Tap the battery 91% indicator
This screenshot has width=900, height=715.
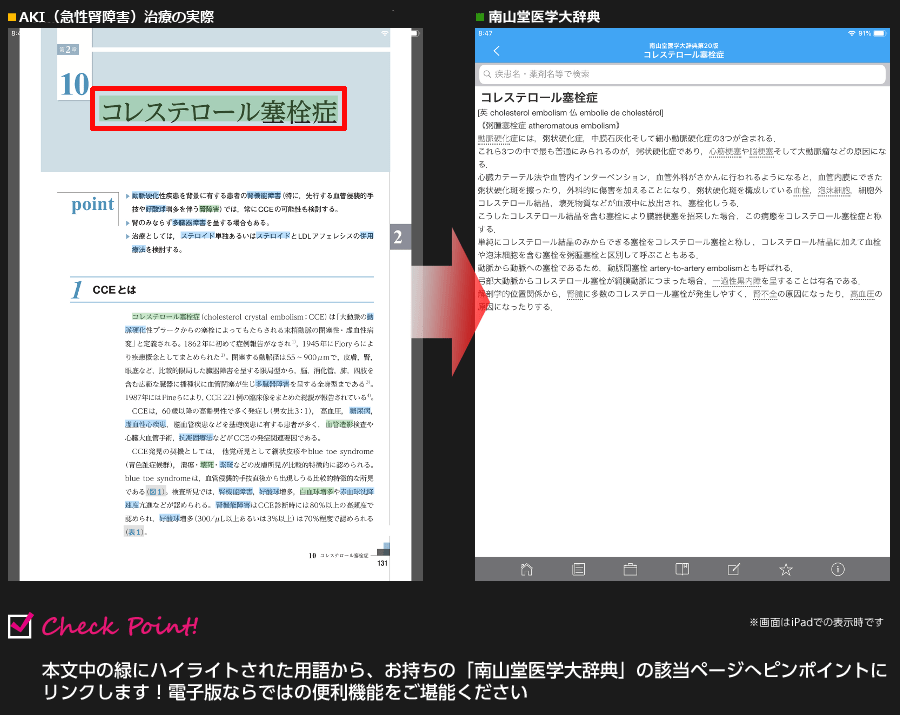point(872,33)
